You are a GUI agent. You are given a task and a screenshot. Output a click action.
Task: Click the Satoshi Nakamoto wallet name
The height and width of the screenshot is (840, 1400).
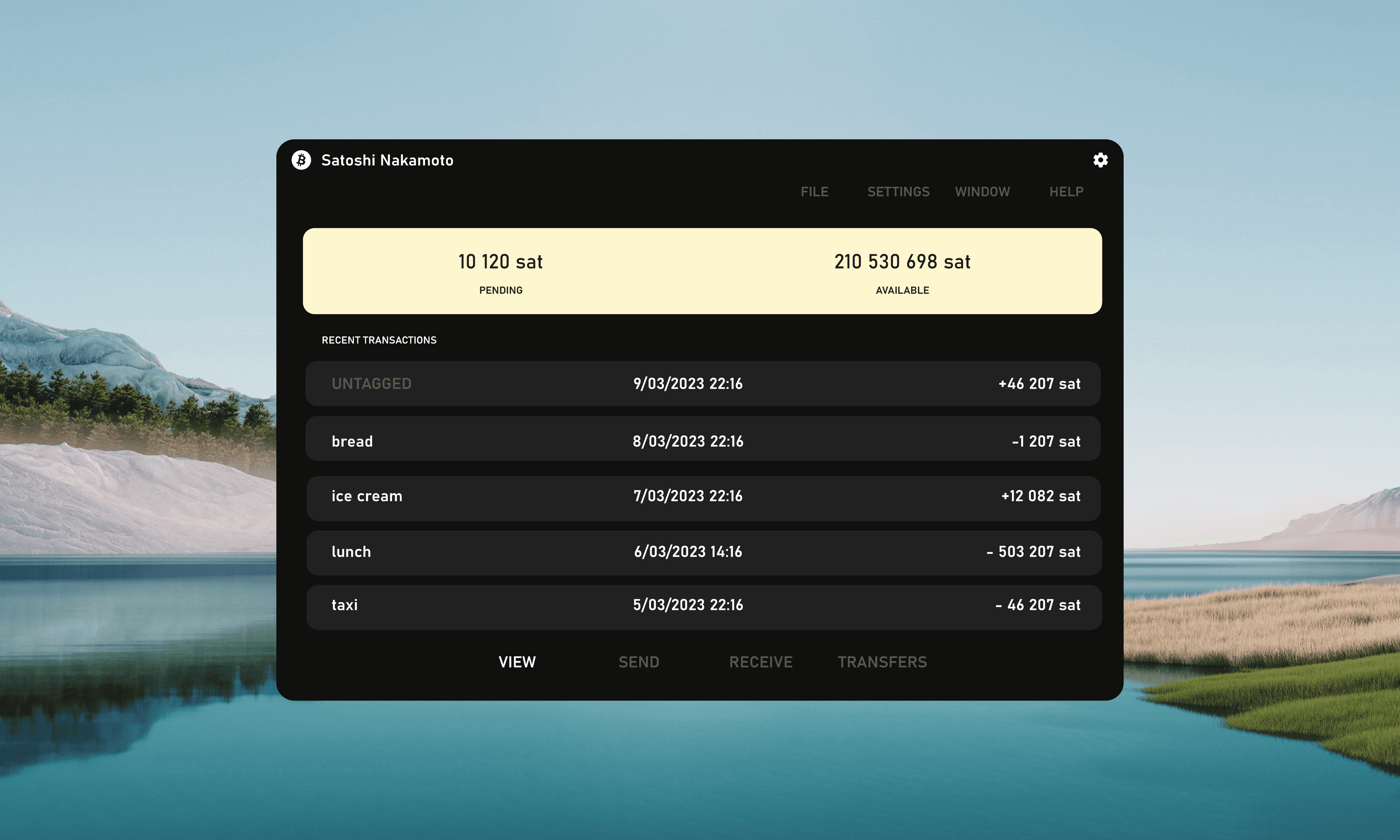click(388, 160)
